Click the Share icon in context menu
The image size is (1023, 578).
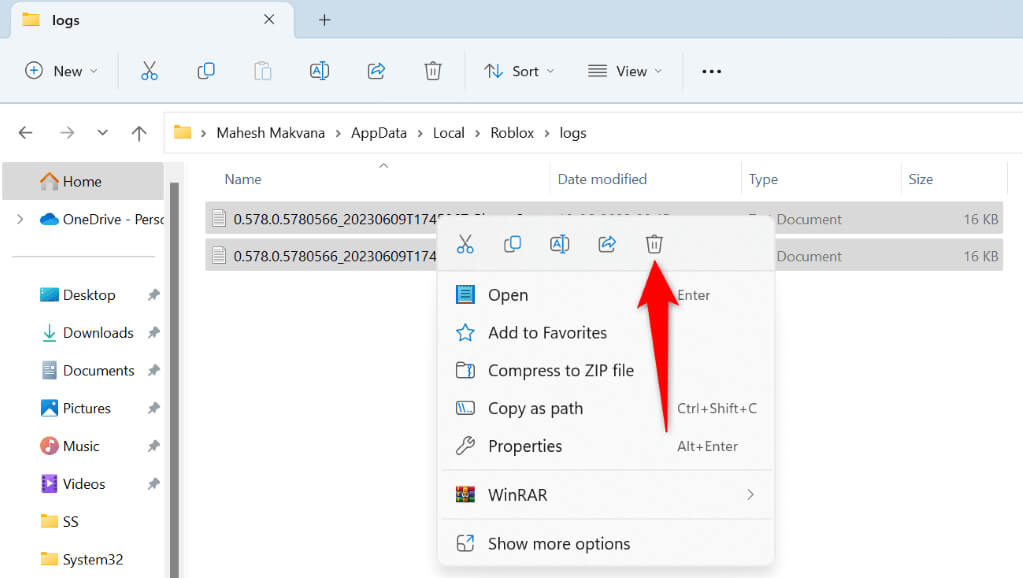coord(607,244)
